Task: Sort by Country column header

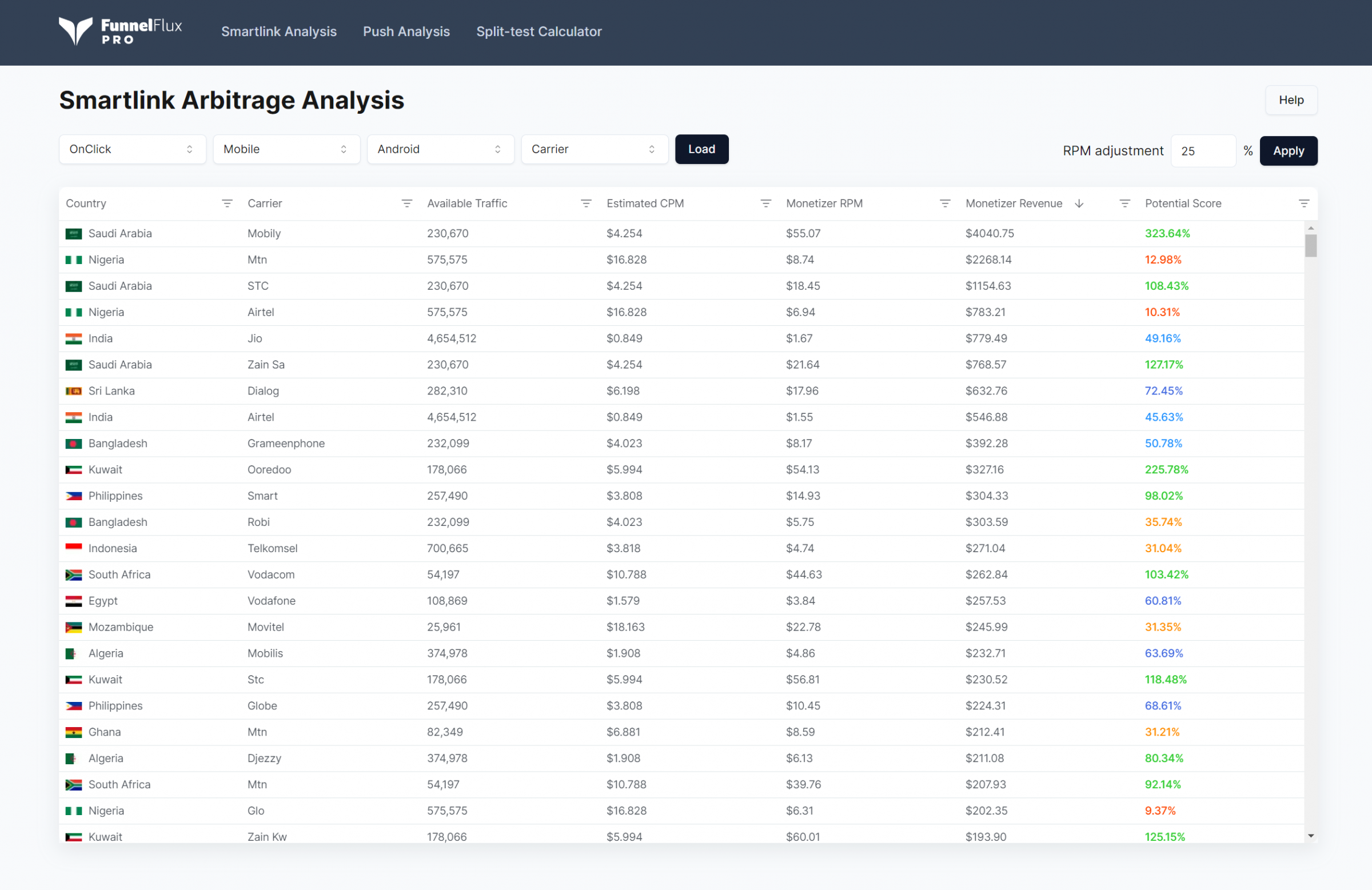Action: 86,203
